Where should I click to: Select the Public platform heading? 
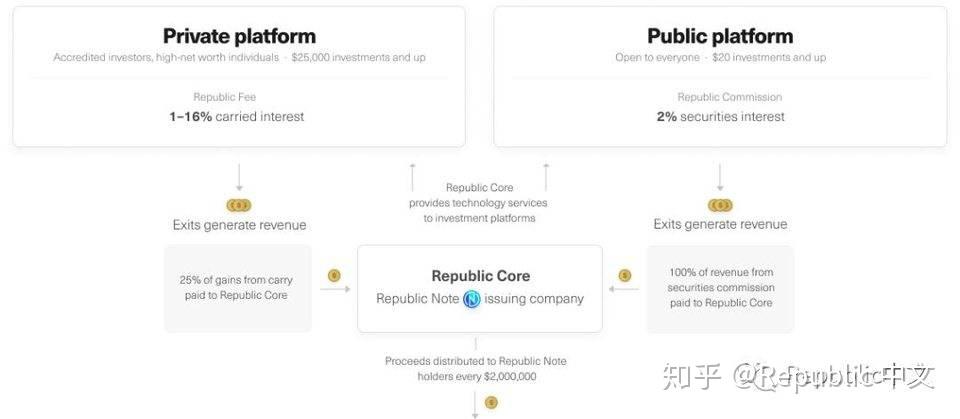point(720,37)
